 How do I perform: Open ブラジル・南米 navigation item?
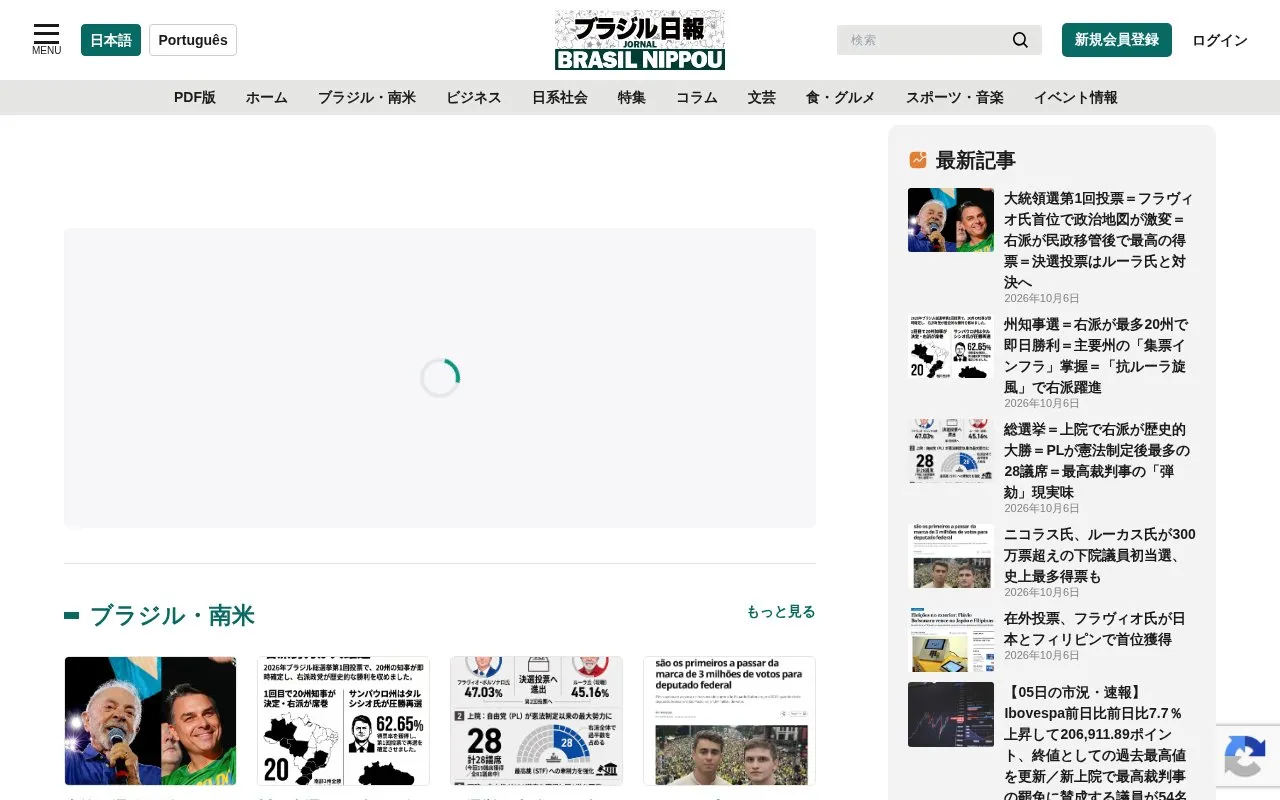367,97
